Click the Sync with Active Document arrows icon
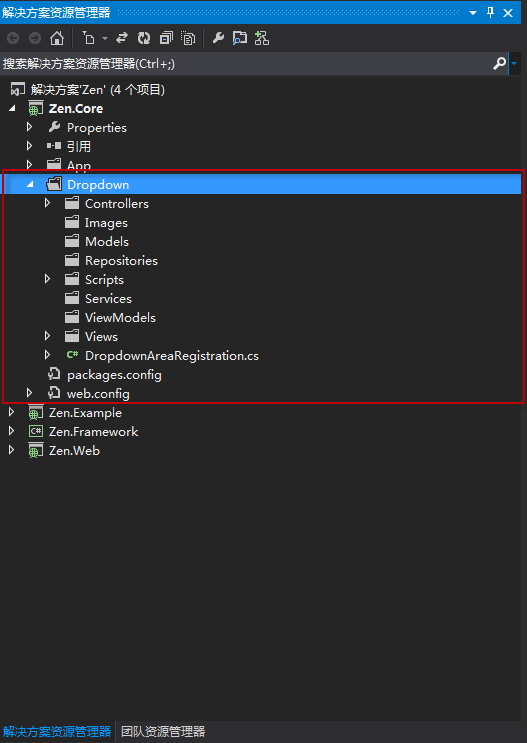This screenshot has height=743, width=527. click(x=122, y=38)
